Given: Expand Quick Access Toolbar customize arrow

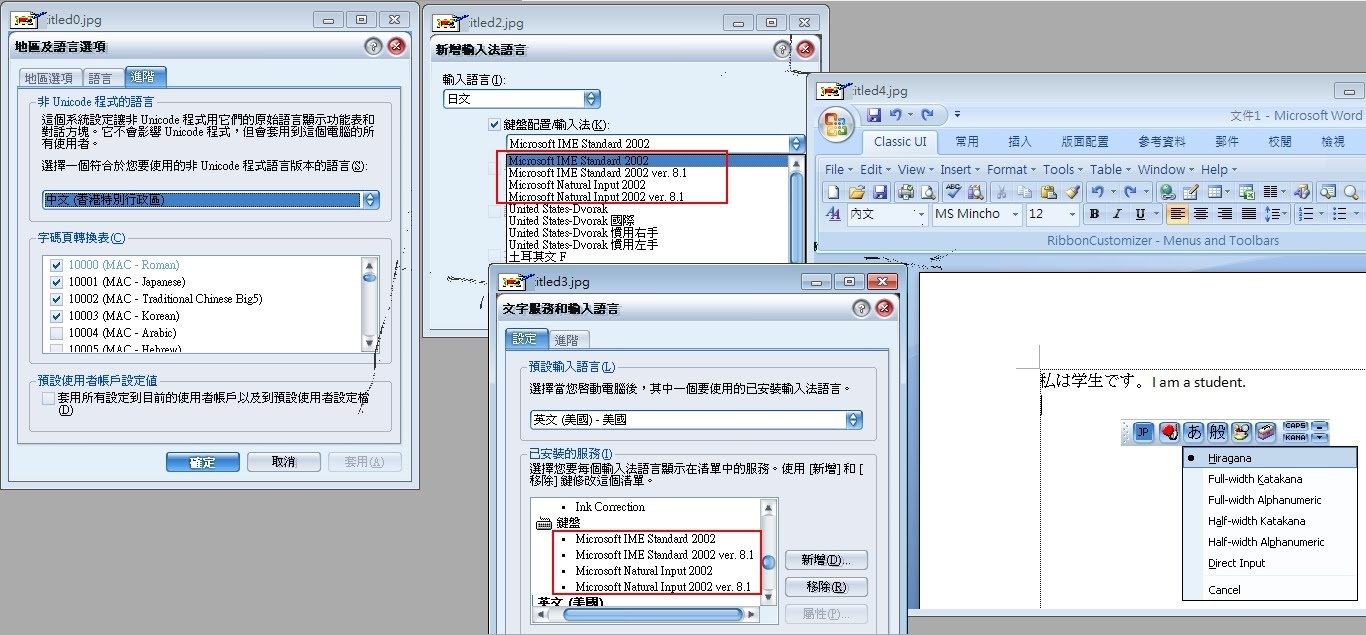Looking at the screenshot, I should pyautogui.click(x=957, y=115).
